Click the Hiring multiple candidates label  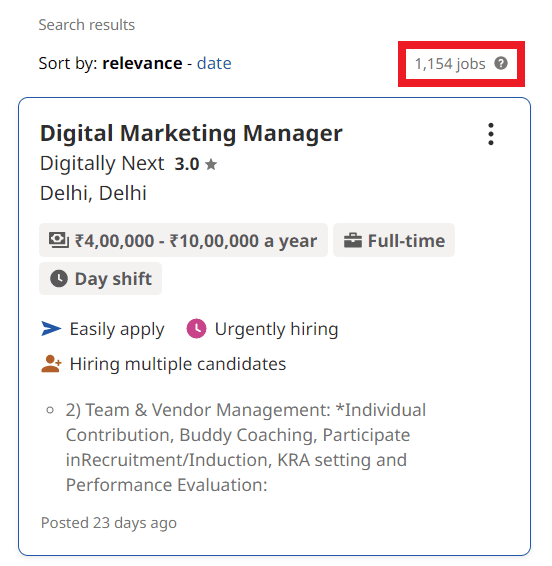click(x=178, y=364)
